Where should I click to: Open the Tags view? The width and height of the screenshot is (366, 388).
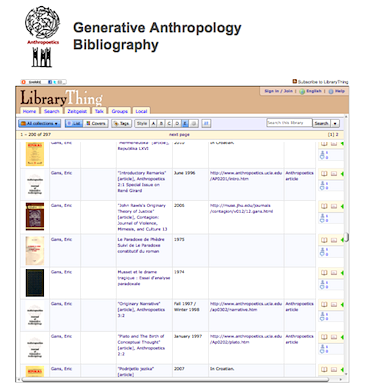coord(121,123)
